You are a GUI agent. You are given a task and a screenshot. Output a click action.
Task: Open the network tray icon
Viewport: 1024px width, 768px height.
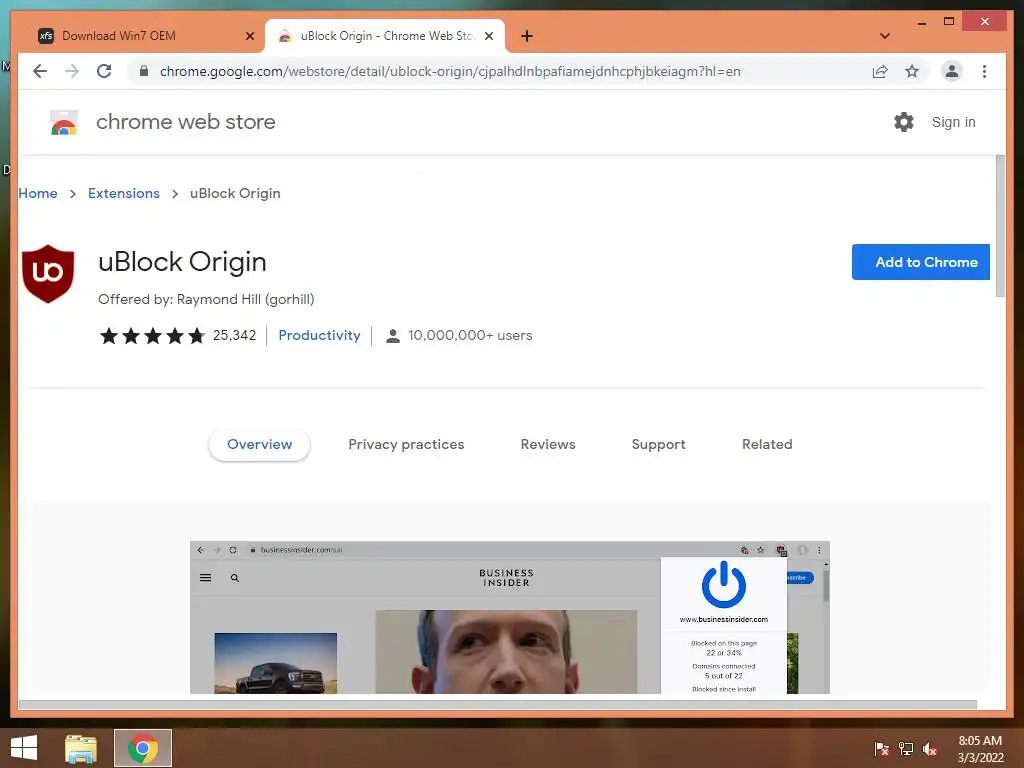point(906,749)
